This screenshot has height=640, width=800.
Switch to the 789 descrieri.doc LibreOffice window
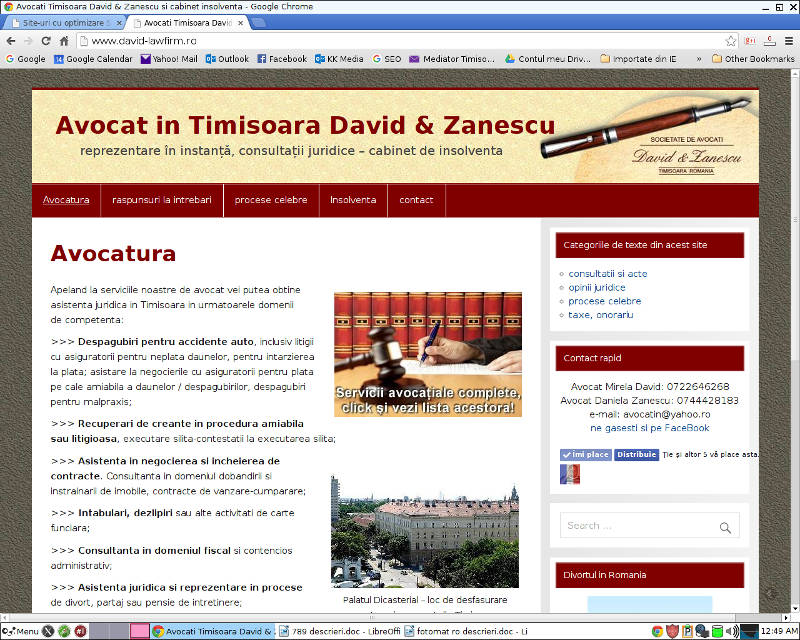[x=340, y=631]
